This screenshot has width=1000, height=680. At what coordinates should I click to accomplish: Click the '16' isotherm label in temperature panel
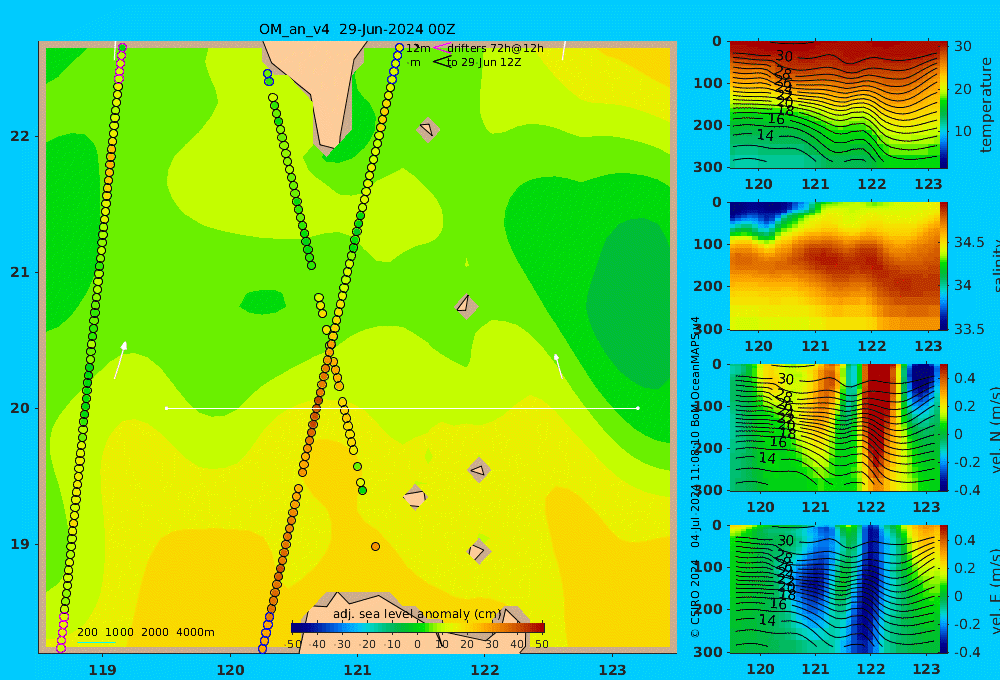(x=776, y=119)
